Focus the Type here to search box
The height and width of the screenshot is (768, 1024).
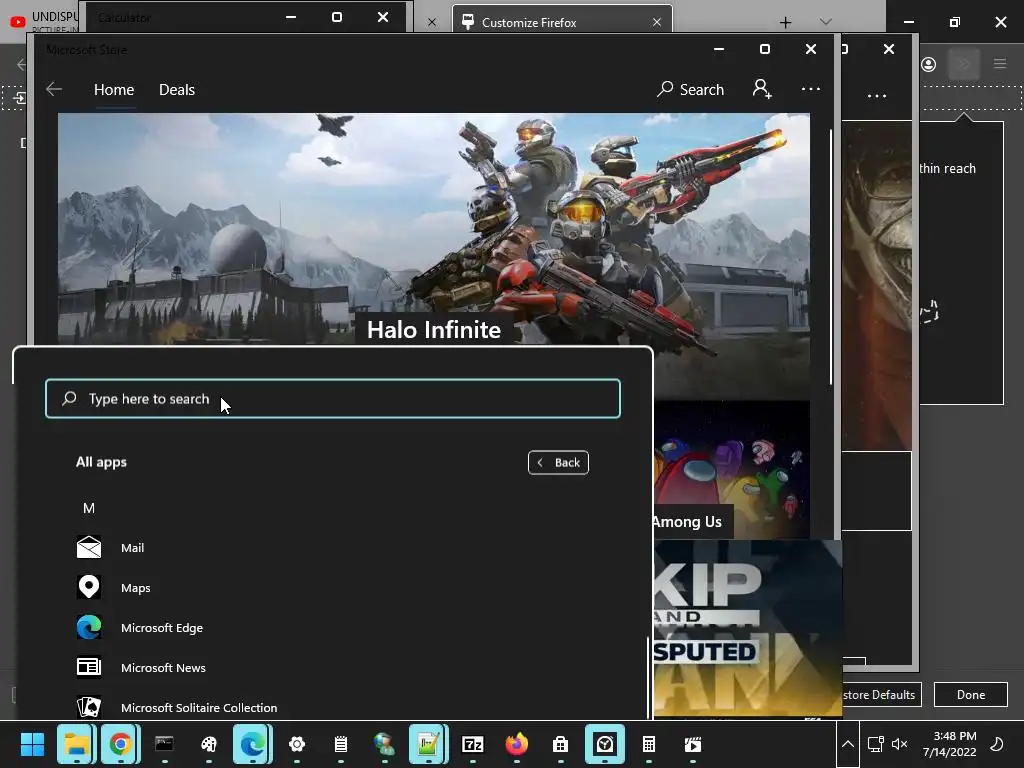[x=332, y=398]
